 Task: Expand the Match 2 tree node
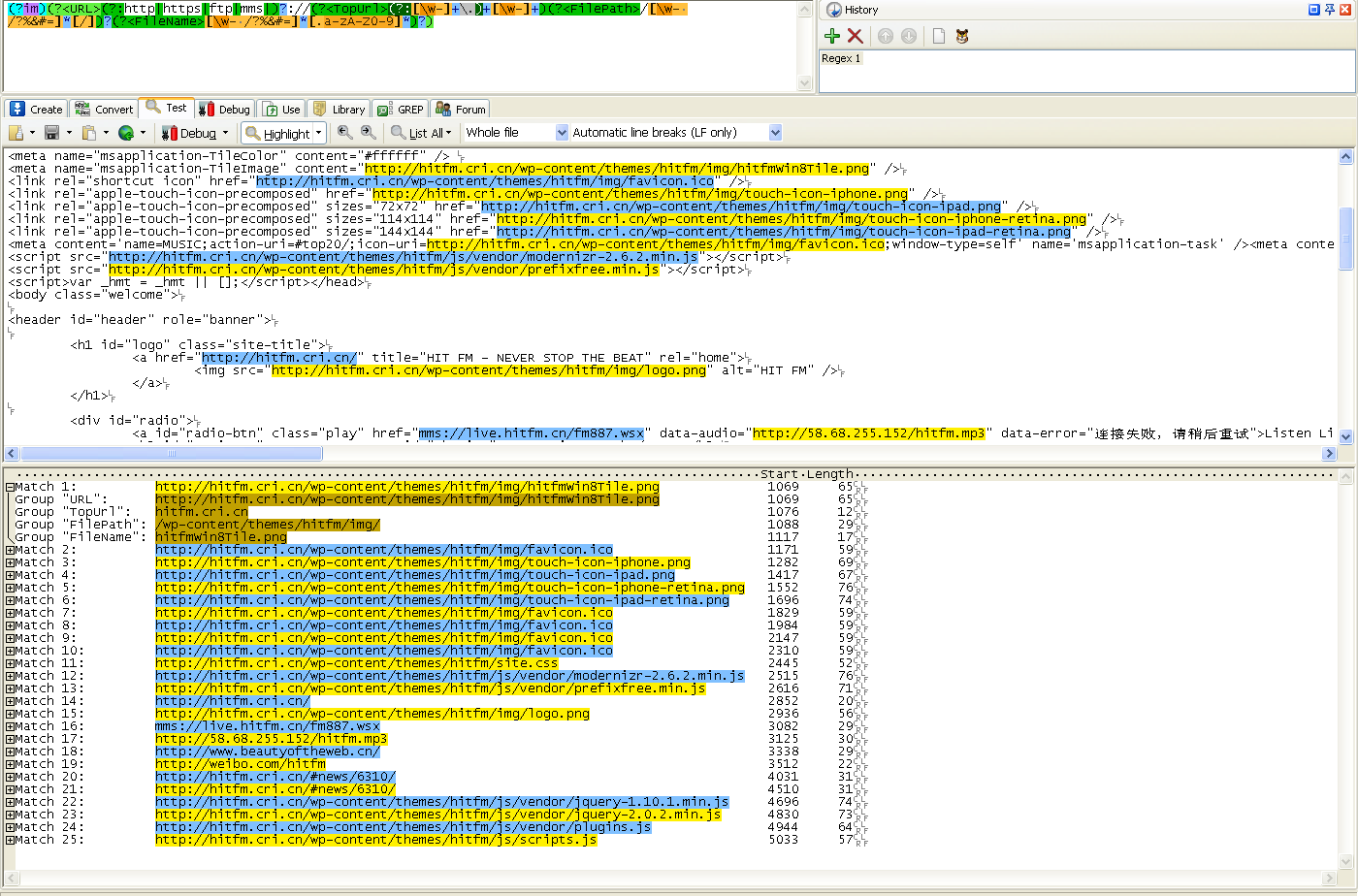pos(10,550)
